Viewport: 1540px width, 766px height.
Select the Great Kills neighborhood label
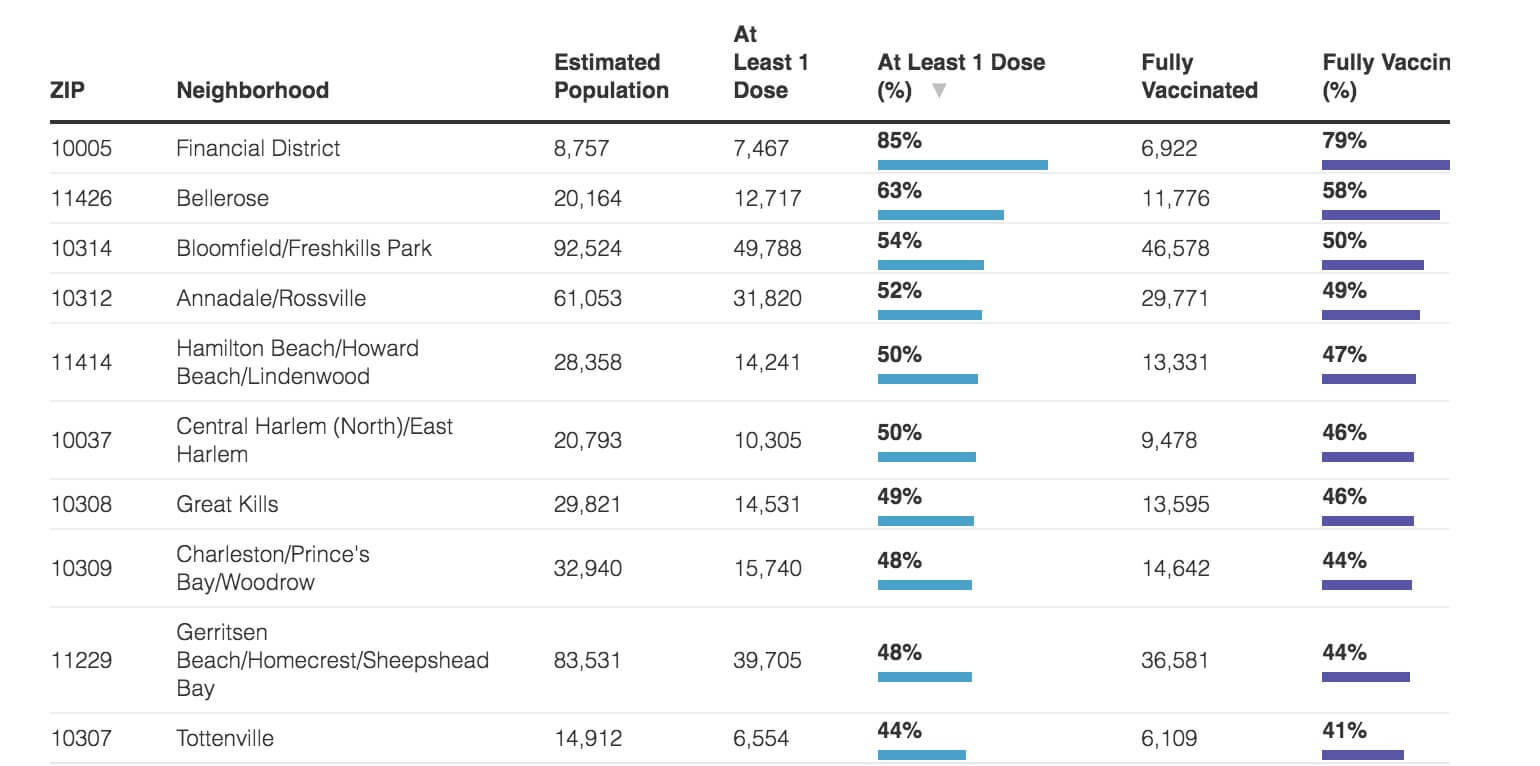(x=226, y=504)
